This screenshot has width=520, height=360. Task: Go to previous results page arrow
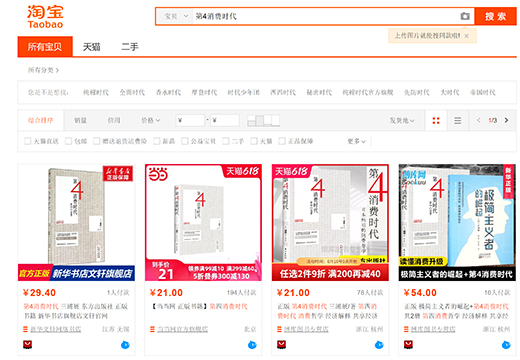click(479, 120)
